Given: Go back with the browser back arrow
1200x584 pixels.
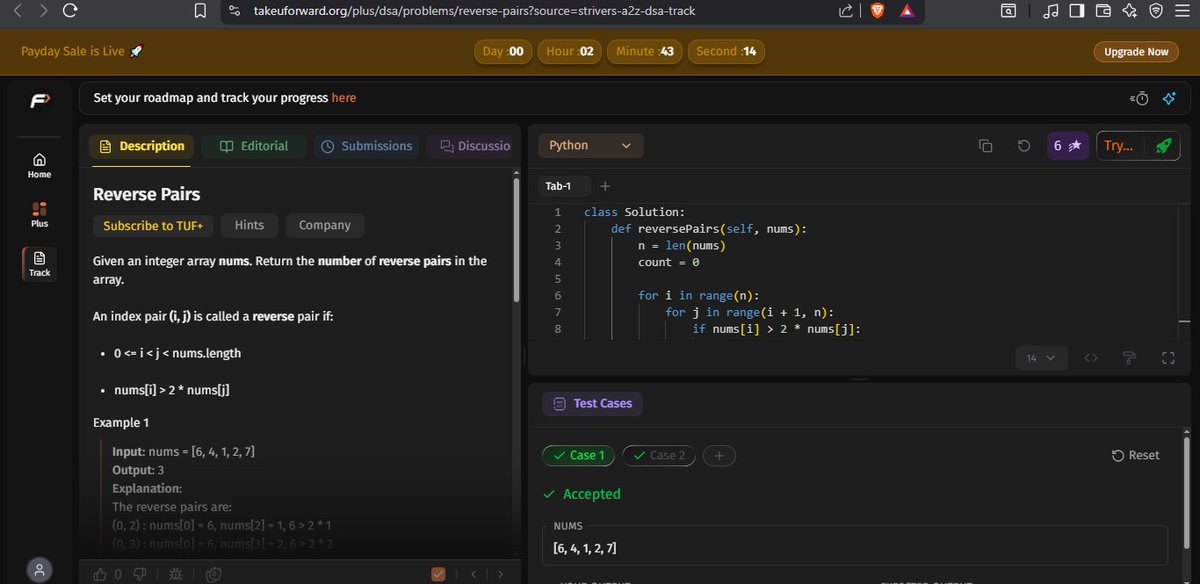Looking at the screenshot, I should point(17,11).
